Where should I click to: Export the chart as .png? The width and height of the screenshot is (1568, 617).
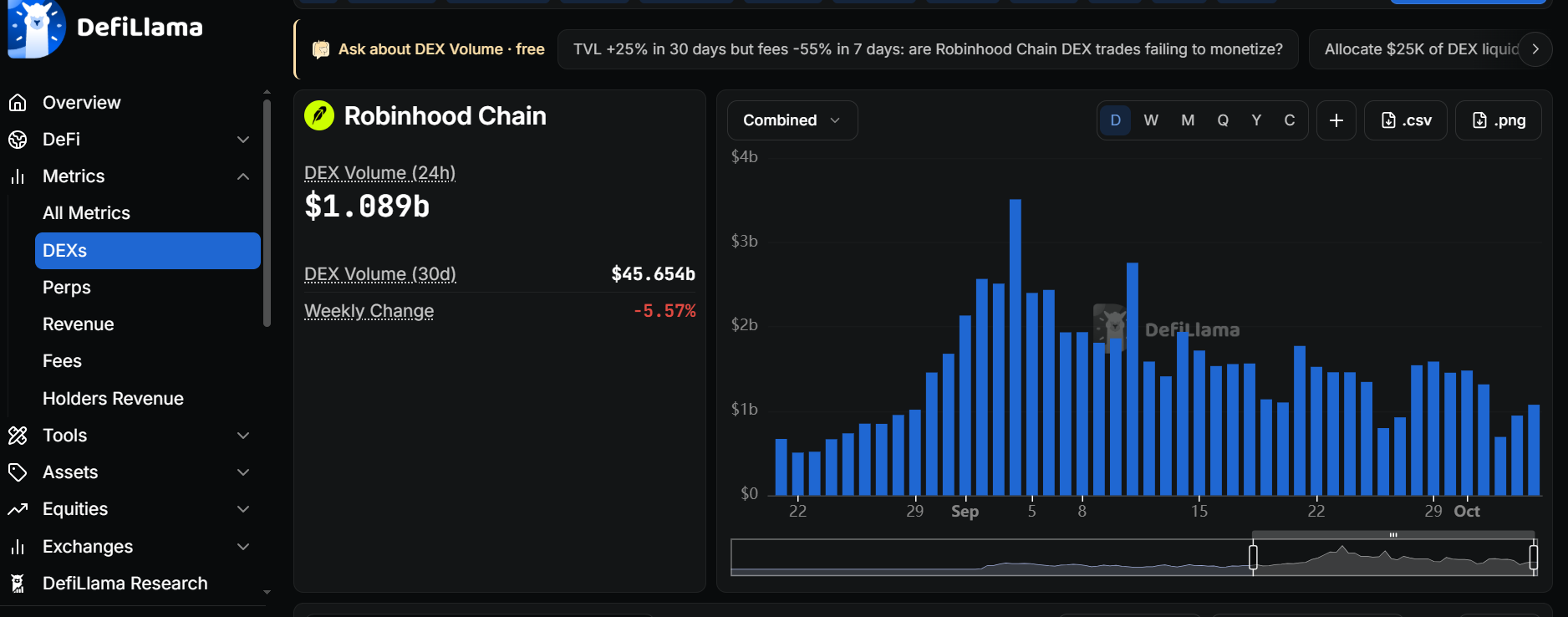(1499, 120)
